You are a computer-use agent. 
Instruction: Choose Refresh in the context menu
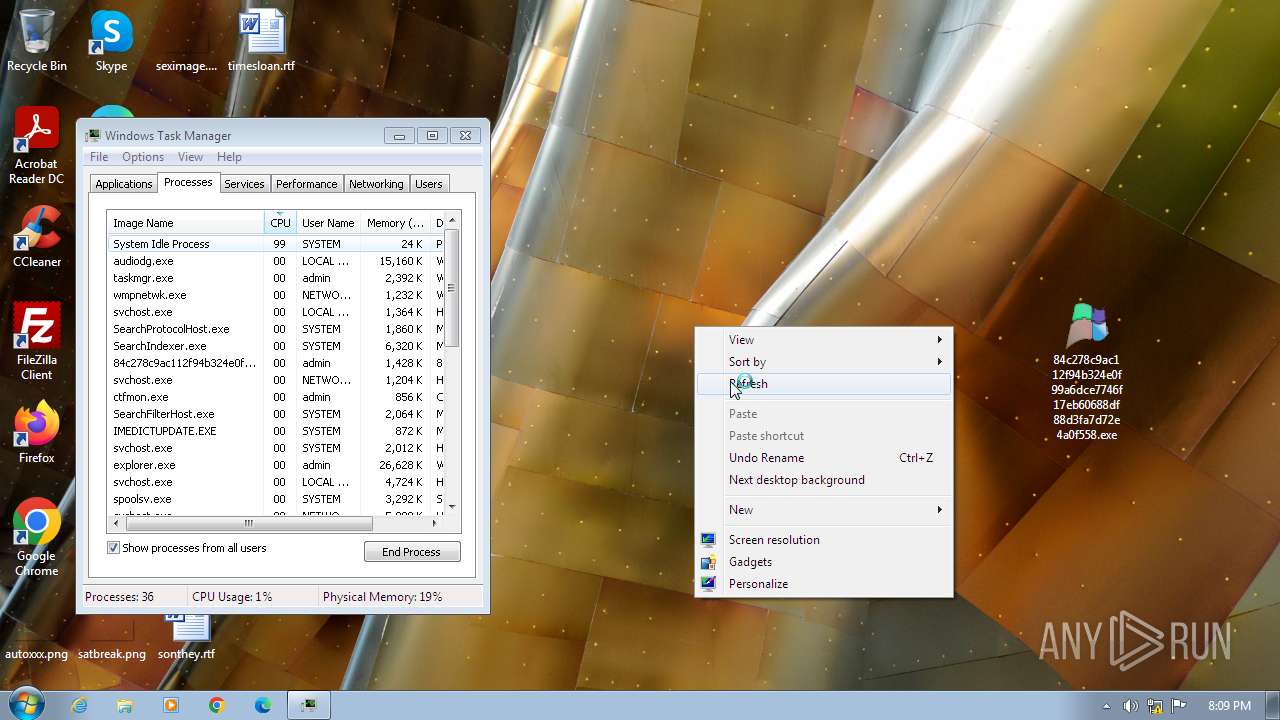[824, 384]
